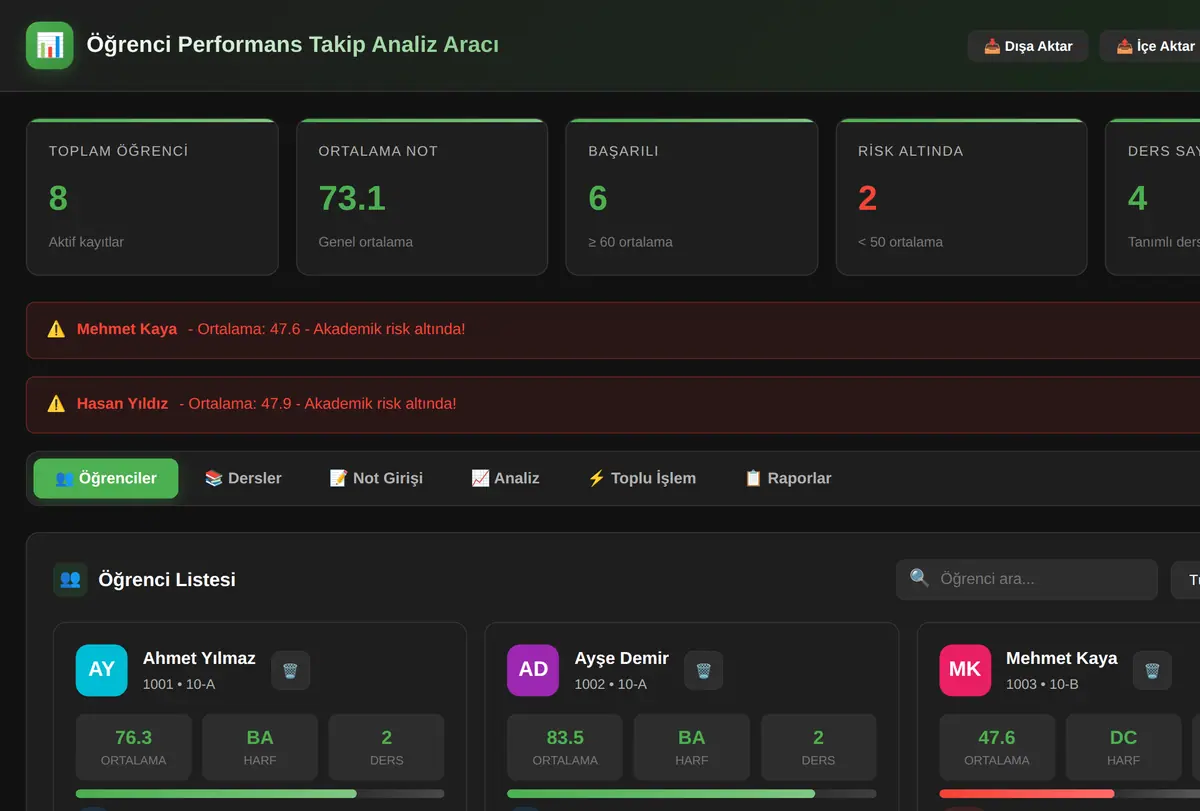Go to the Not Girişi tab

[376, 478]
